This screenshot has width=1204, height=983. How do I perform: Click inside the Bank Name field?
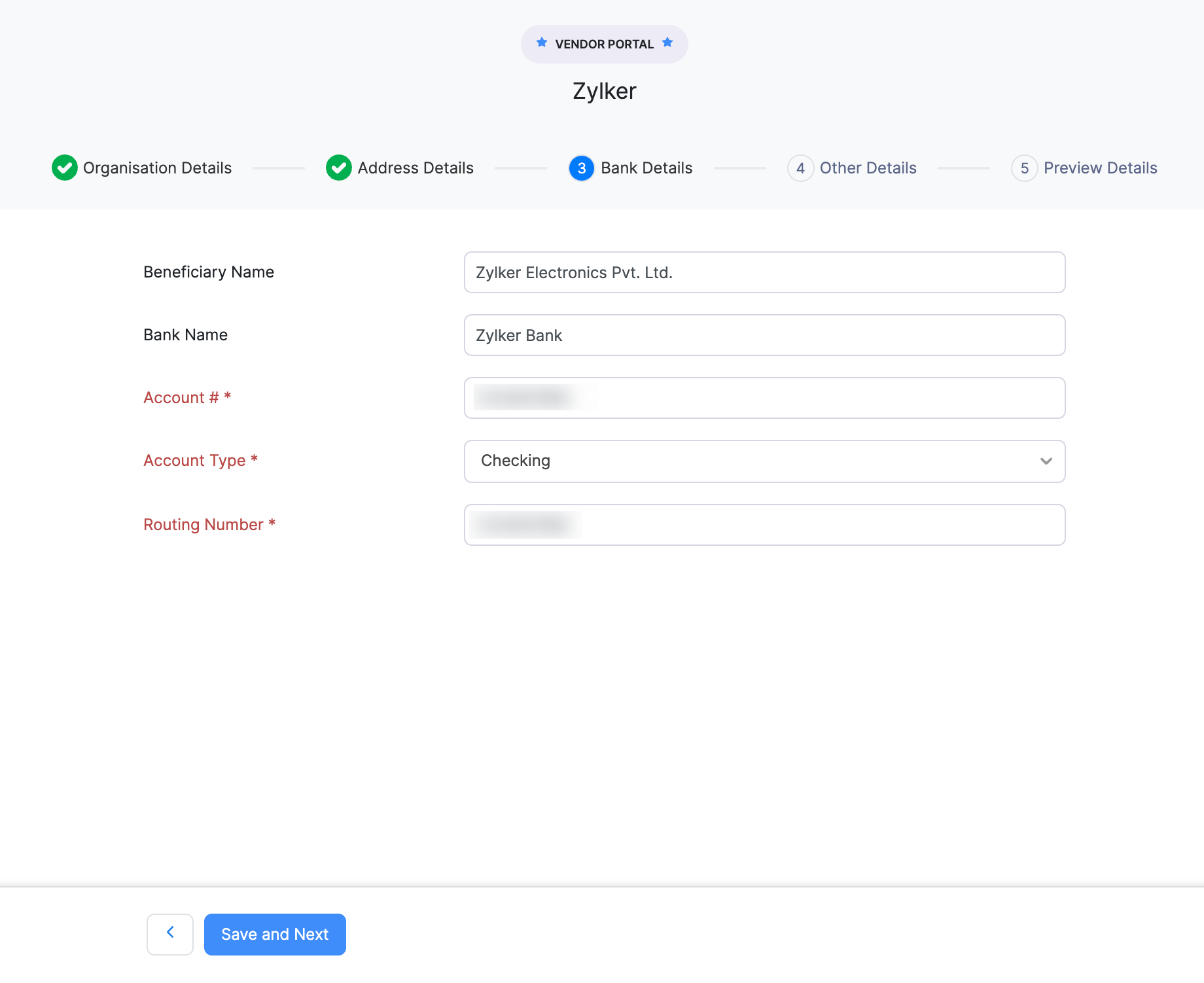(764, 334)
